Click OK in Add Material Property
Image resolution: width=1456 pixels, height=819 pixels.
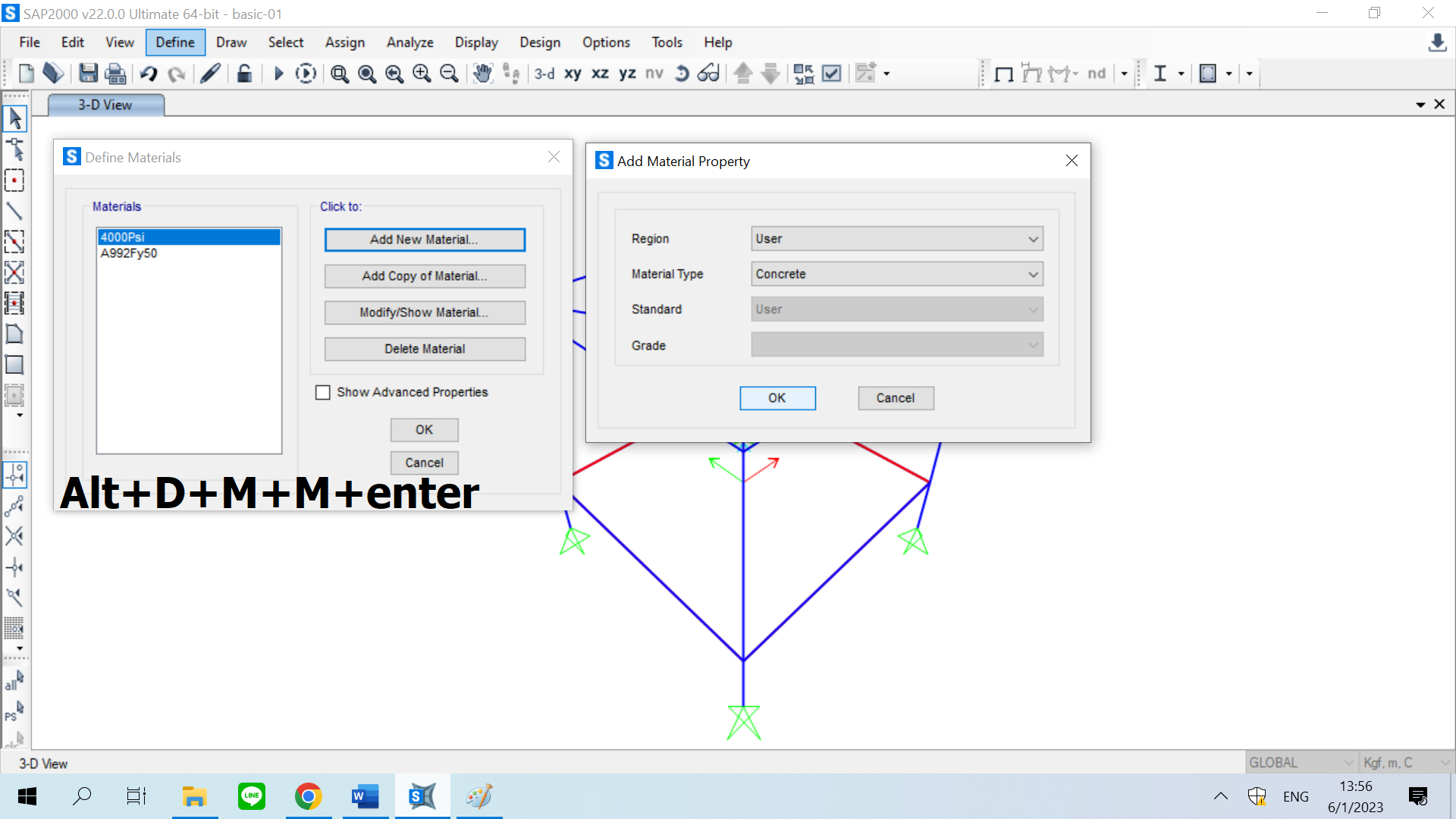coord(777,398)
